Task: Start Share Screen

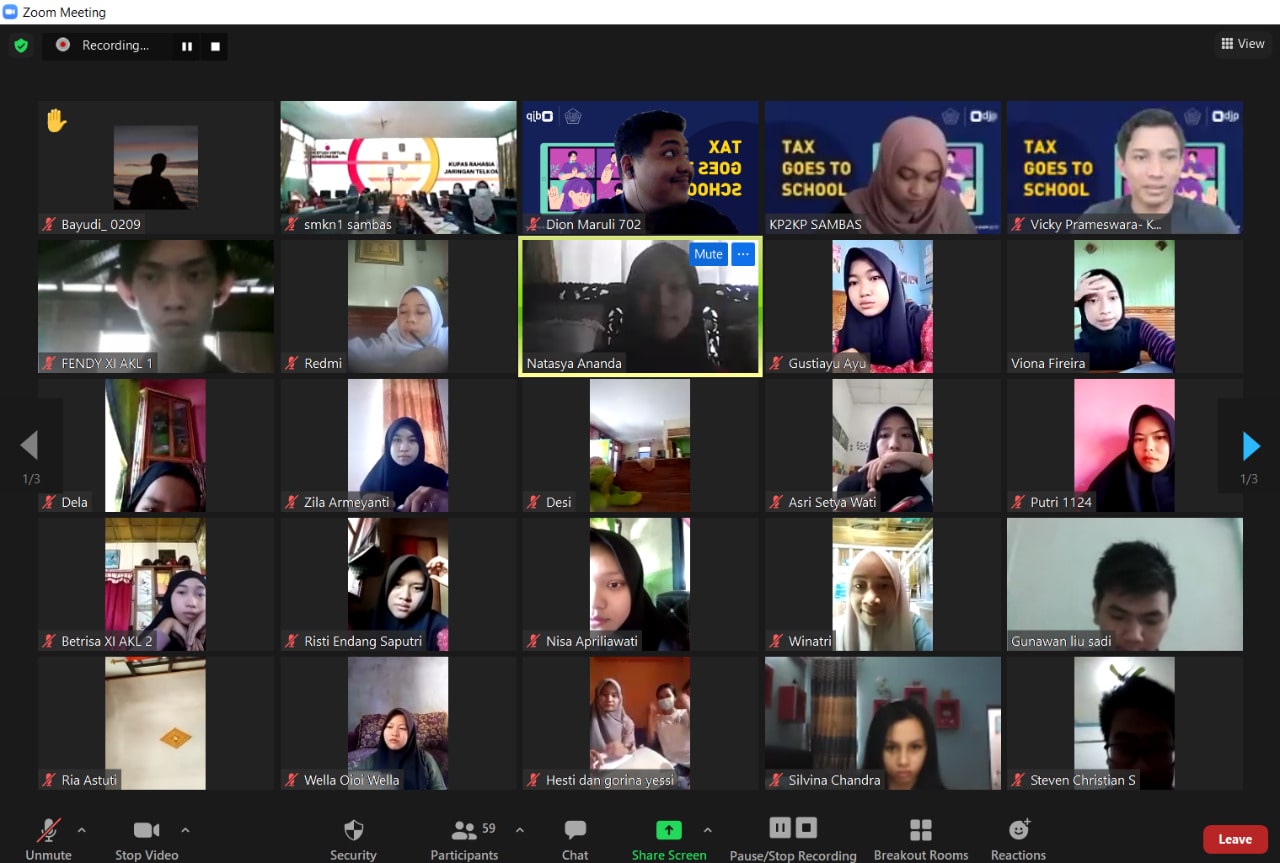Action: click(668, 839)
